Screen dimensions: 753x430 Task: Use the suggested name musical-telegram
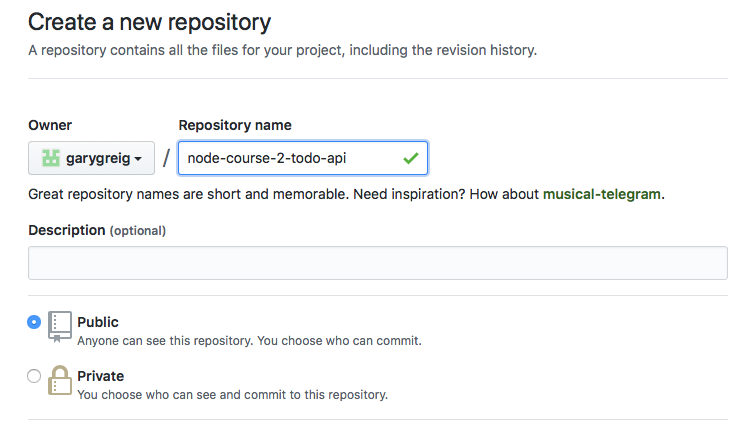point(601,194)
